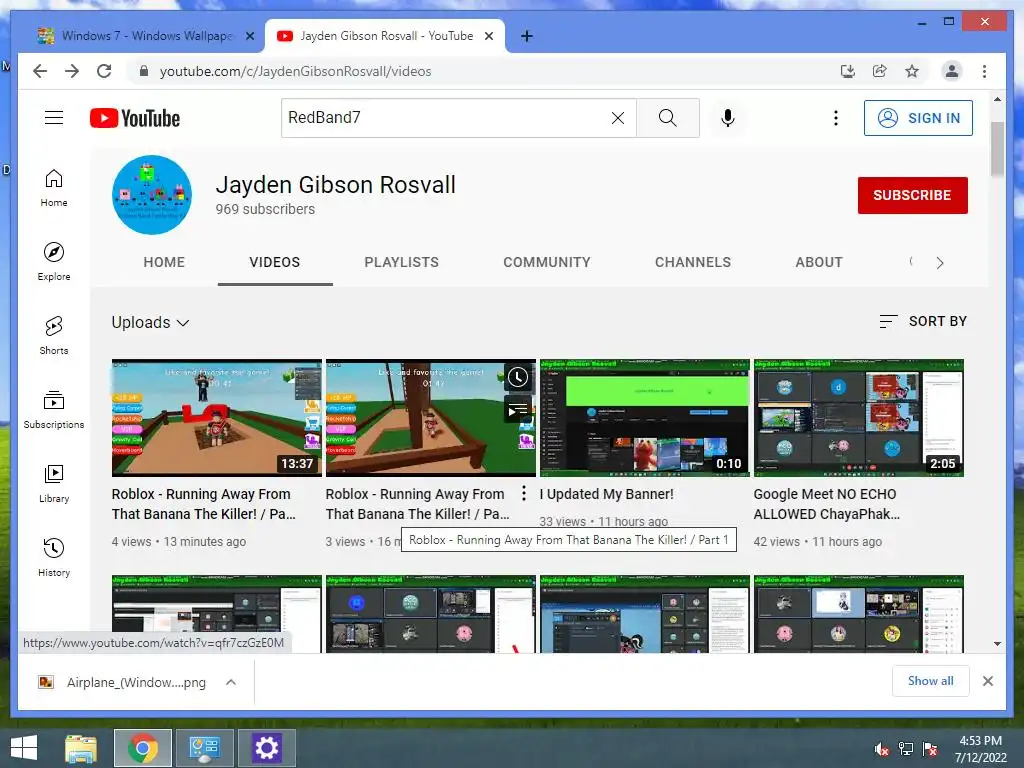This screenshot has width=1024, height=768.
Task: Click the YouTube logo
Action: (x=135, y=118)
